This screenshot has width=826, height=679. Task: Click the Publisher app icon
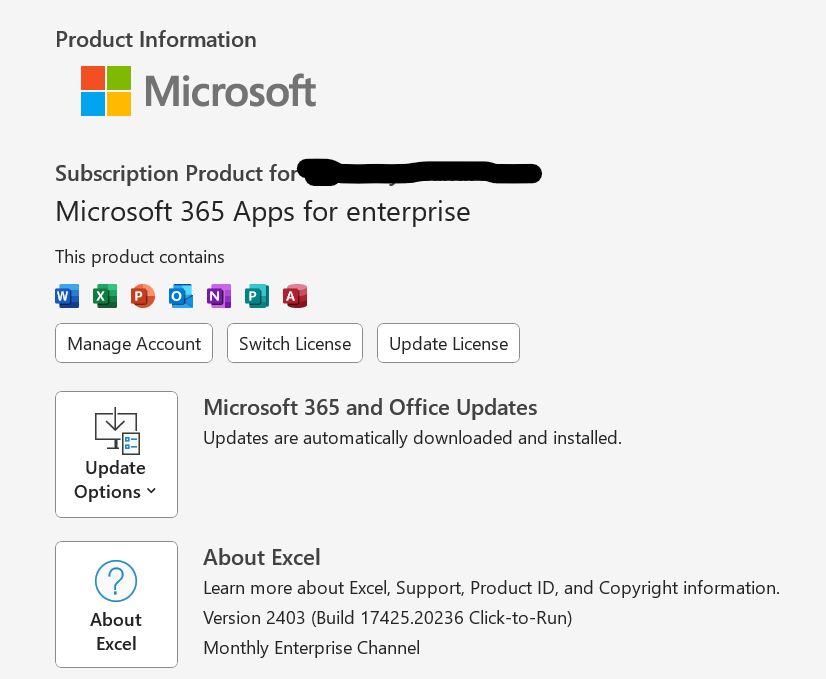[256, 296]
